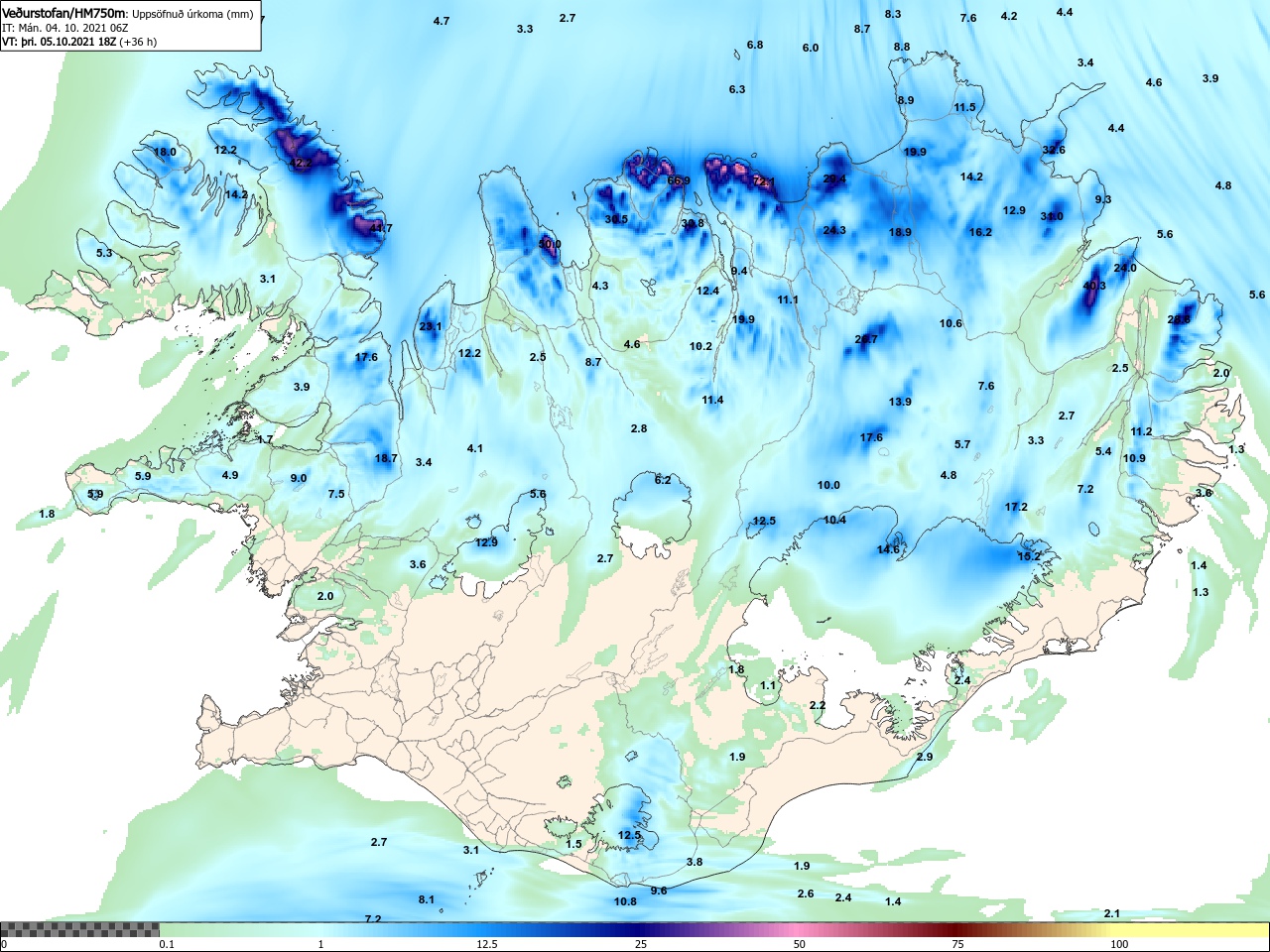Click the map value 1.1
1270x952 pixels.
point(768,685)
